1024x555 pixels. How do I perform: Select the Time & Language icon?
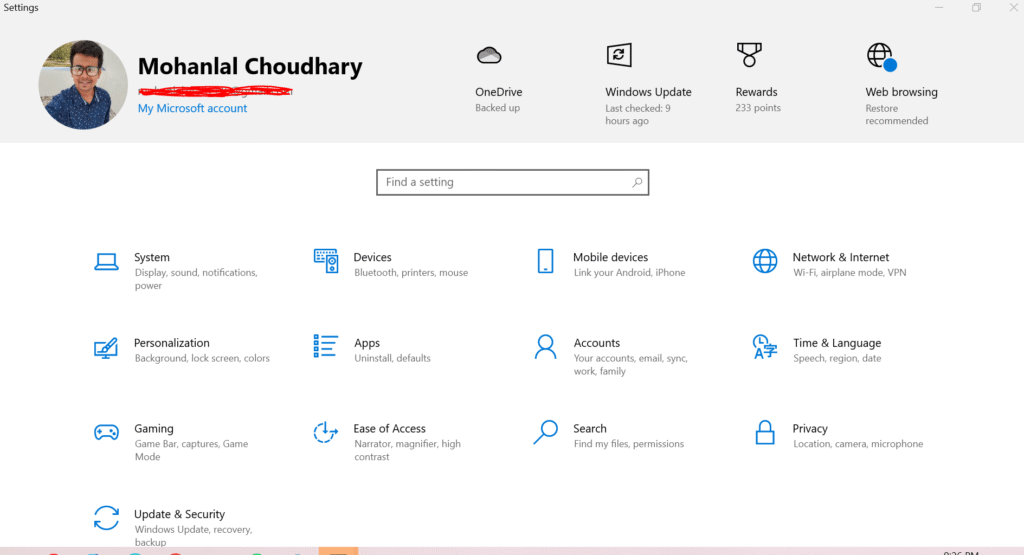point(765,347)
